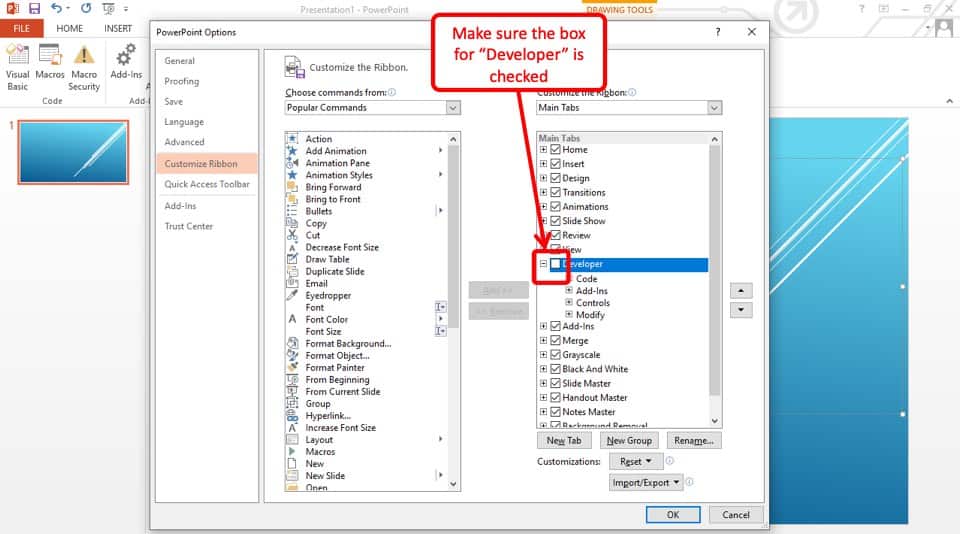Click the OK button
The height and width of the screenshot is (534, 960).
click(673, 515)
